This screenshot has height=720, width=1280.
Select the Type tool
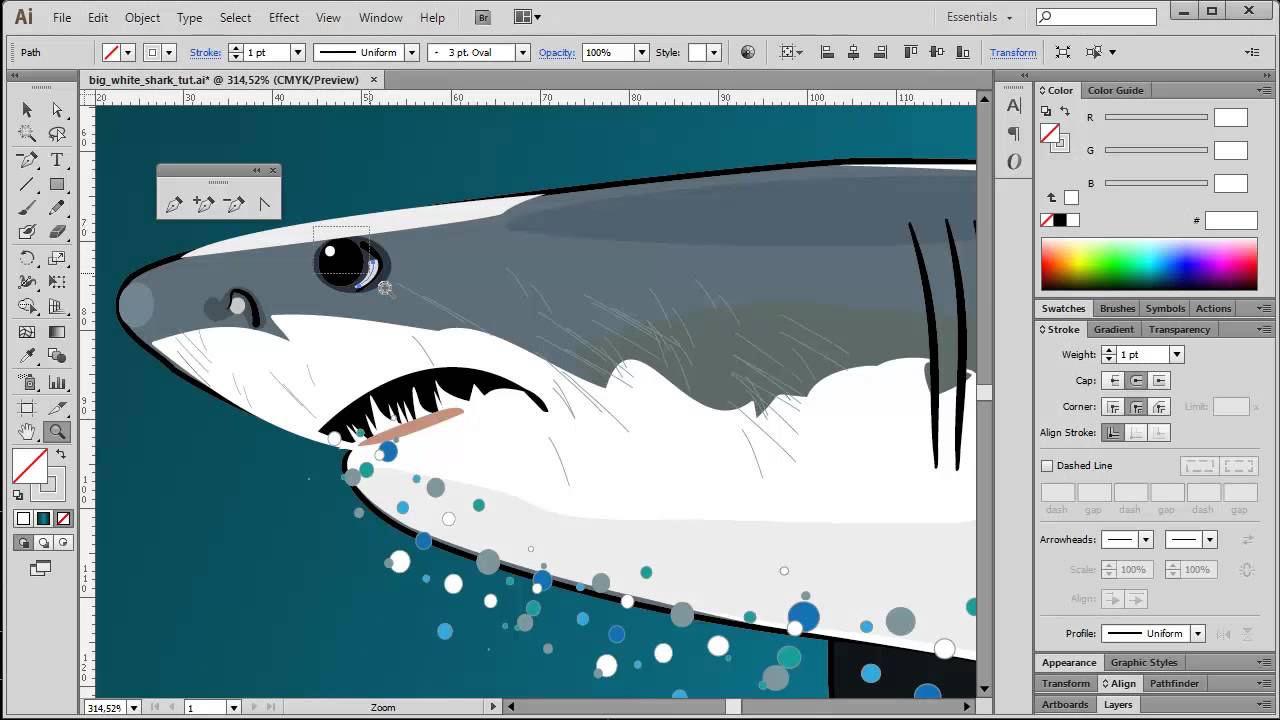coord(57,160)
